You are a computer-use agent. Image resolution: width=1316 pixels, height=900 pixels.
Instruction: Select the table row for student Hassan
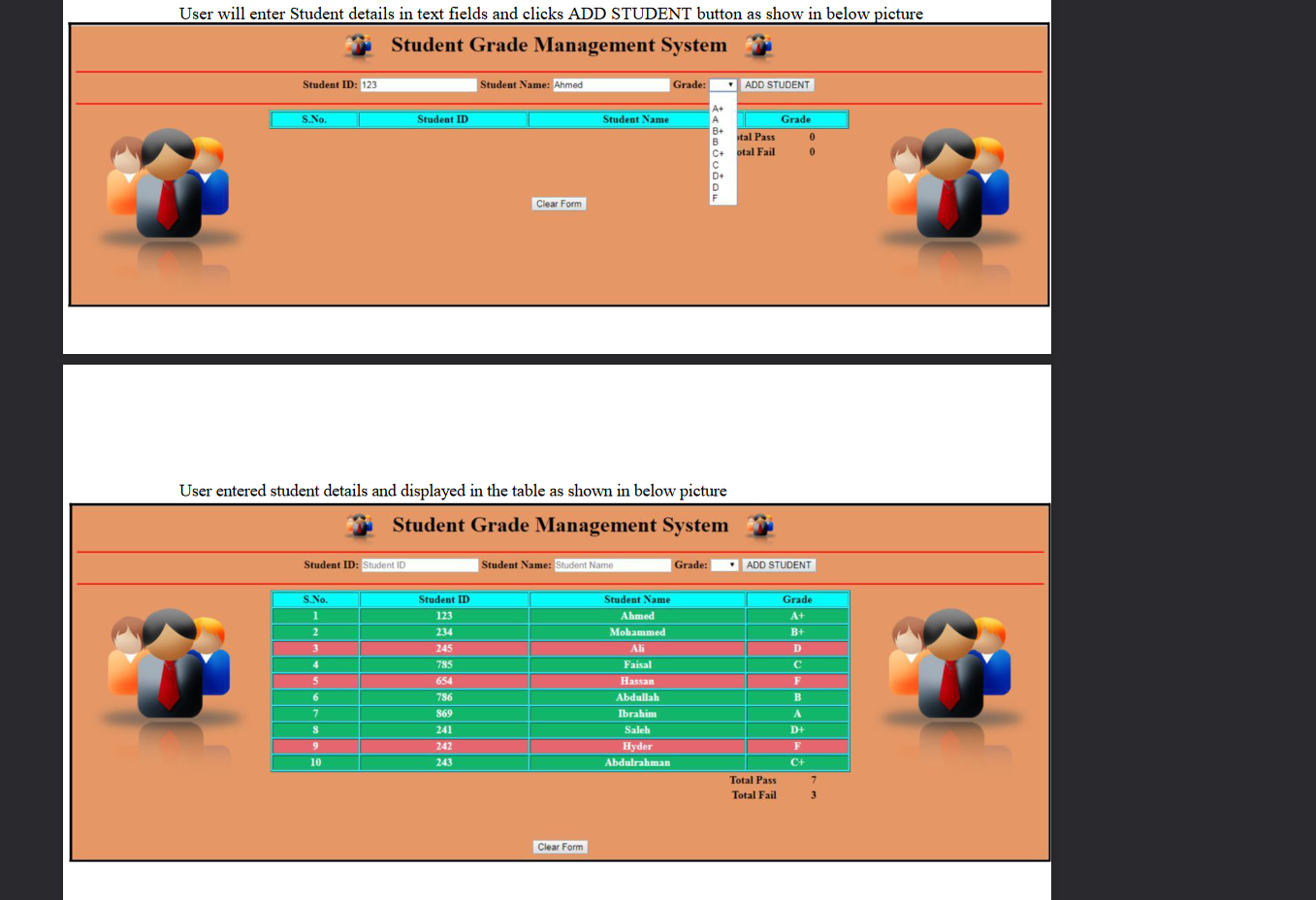637,681
